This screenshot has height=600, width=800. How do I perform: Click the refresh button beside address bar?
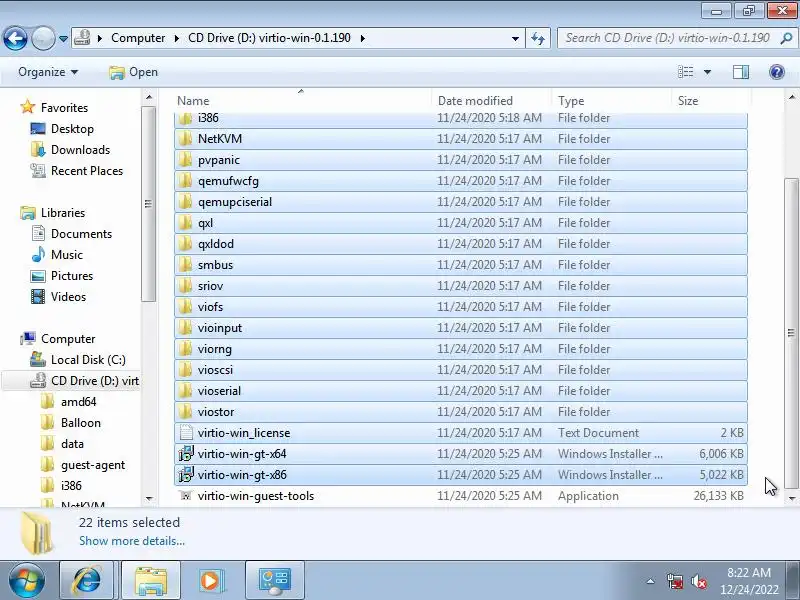538,38
